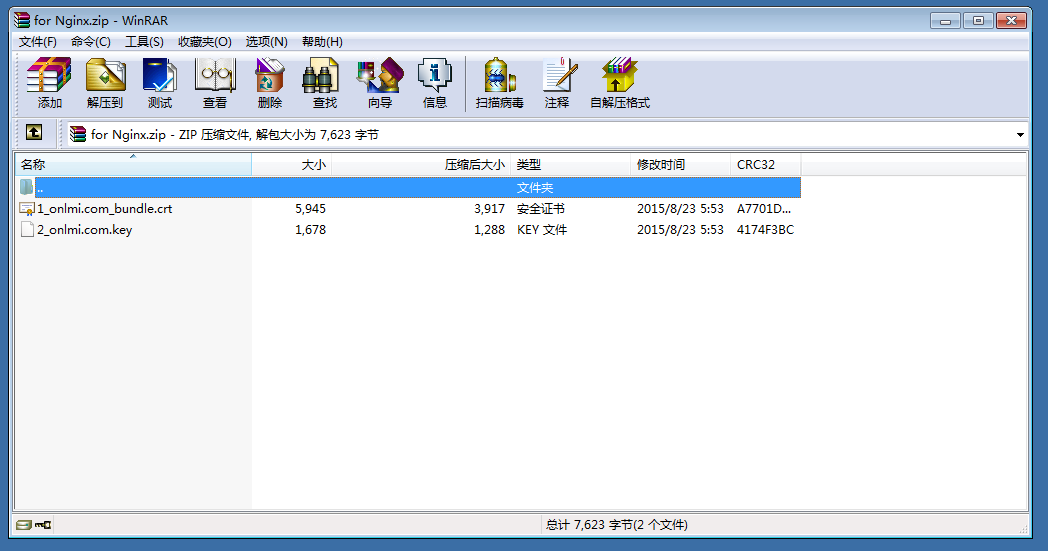1048x551 pixels.
Task: Open the 查看 (View) toolbar tool
Action: (x=215, y=82)
